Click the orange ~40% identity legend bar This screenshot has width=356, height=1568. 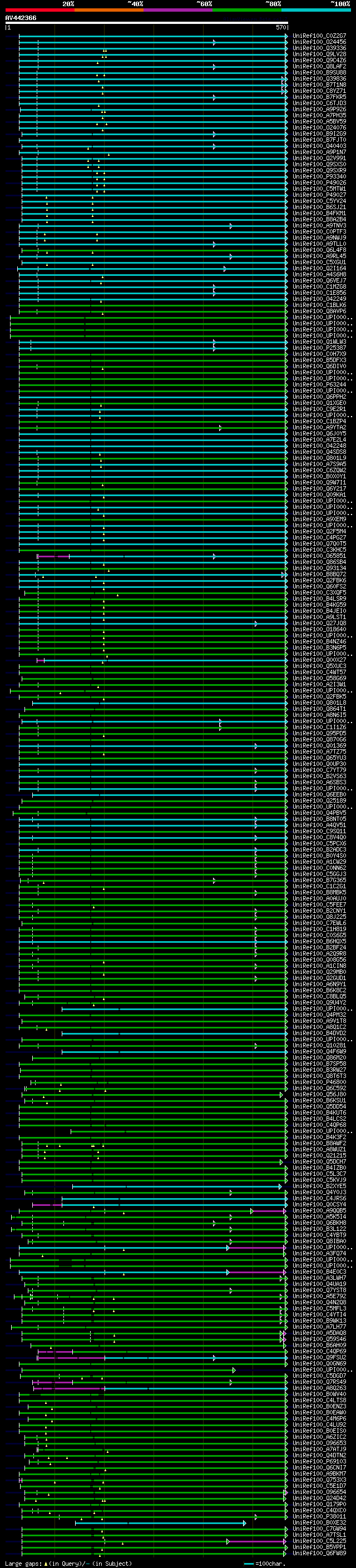pos(109,10)
